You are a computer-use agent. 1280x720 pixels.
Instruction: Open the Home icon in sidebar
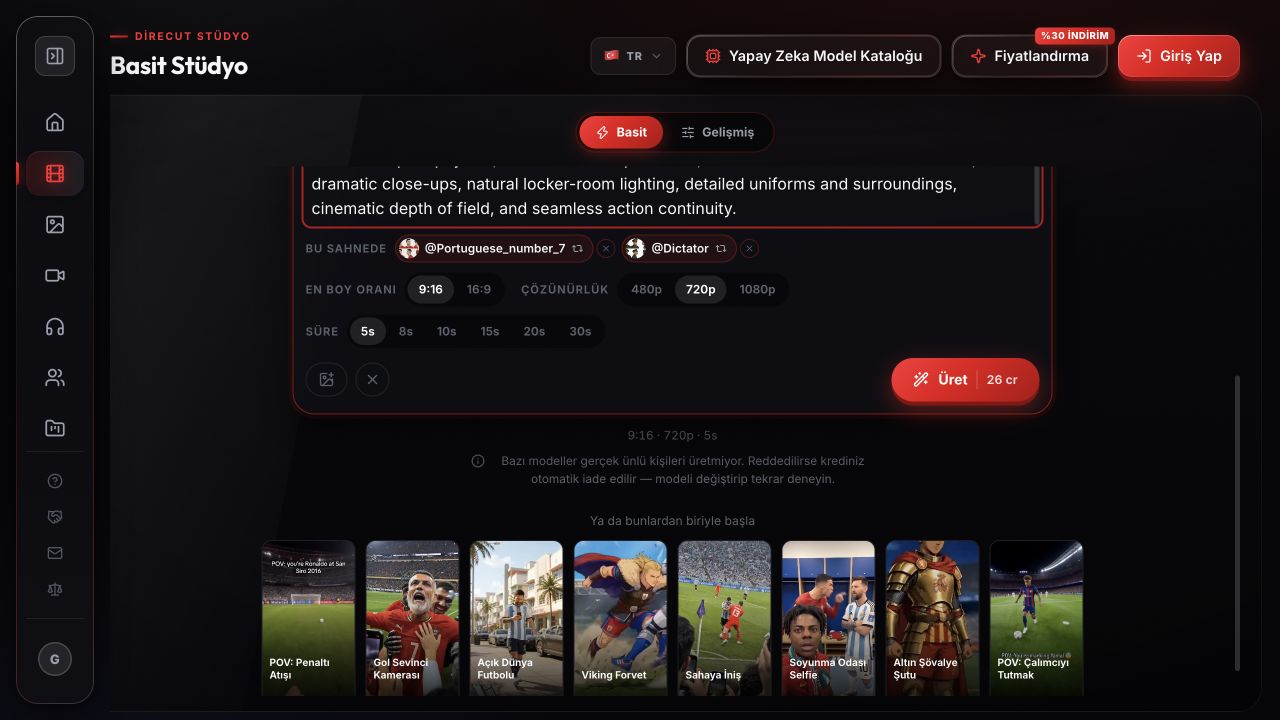(x=55, y=122)
